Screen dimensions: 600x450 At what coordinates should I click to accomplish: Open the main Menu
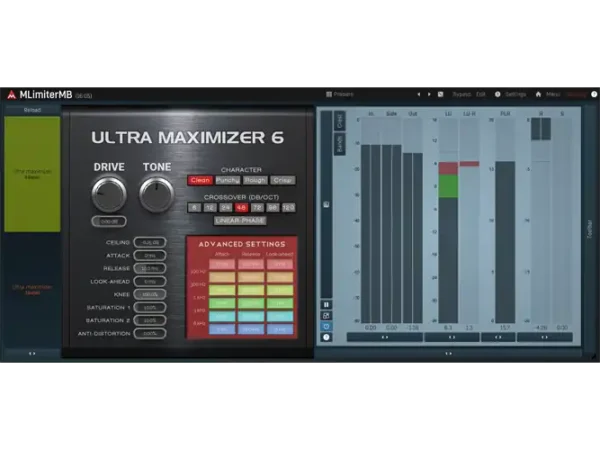(553, 94)
